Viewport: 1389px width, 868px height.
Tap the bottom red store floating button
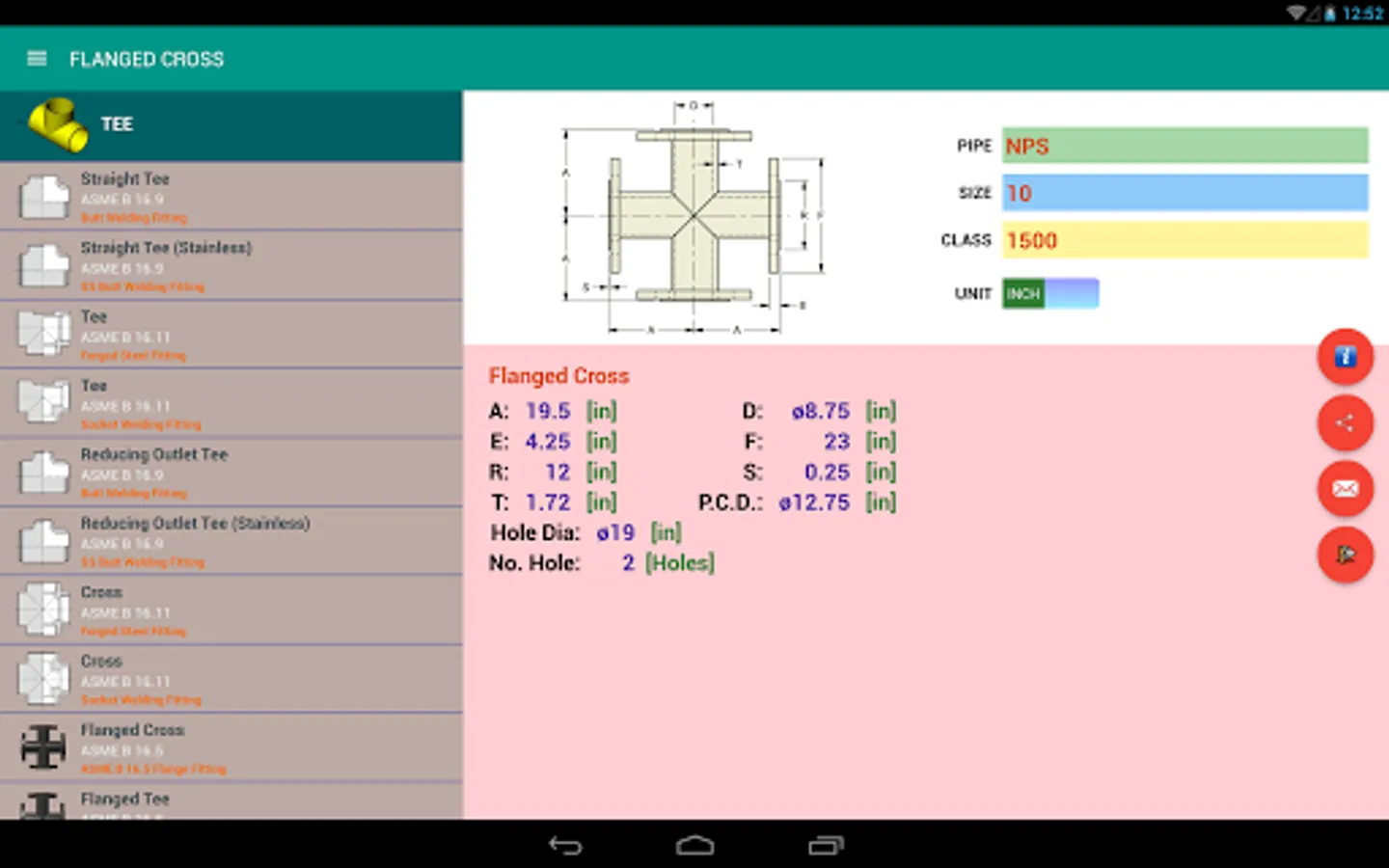coord(1345,555)
